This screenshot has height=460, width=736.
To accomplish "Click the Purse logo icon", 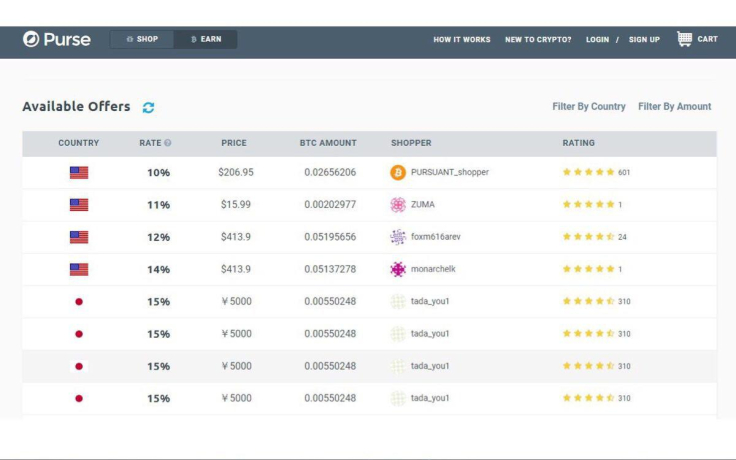I will 31,39.
